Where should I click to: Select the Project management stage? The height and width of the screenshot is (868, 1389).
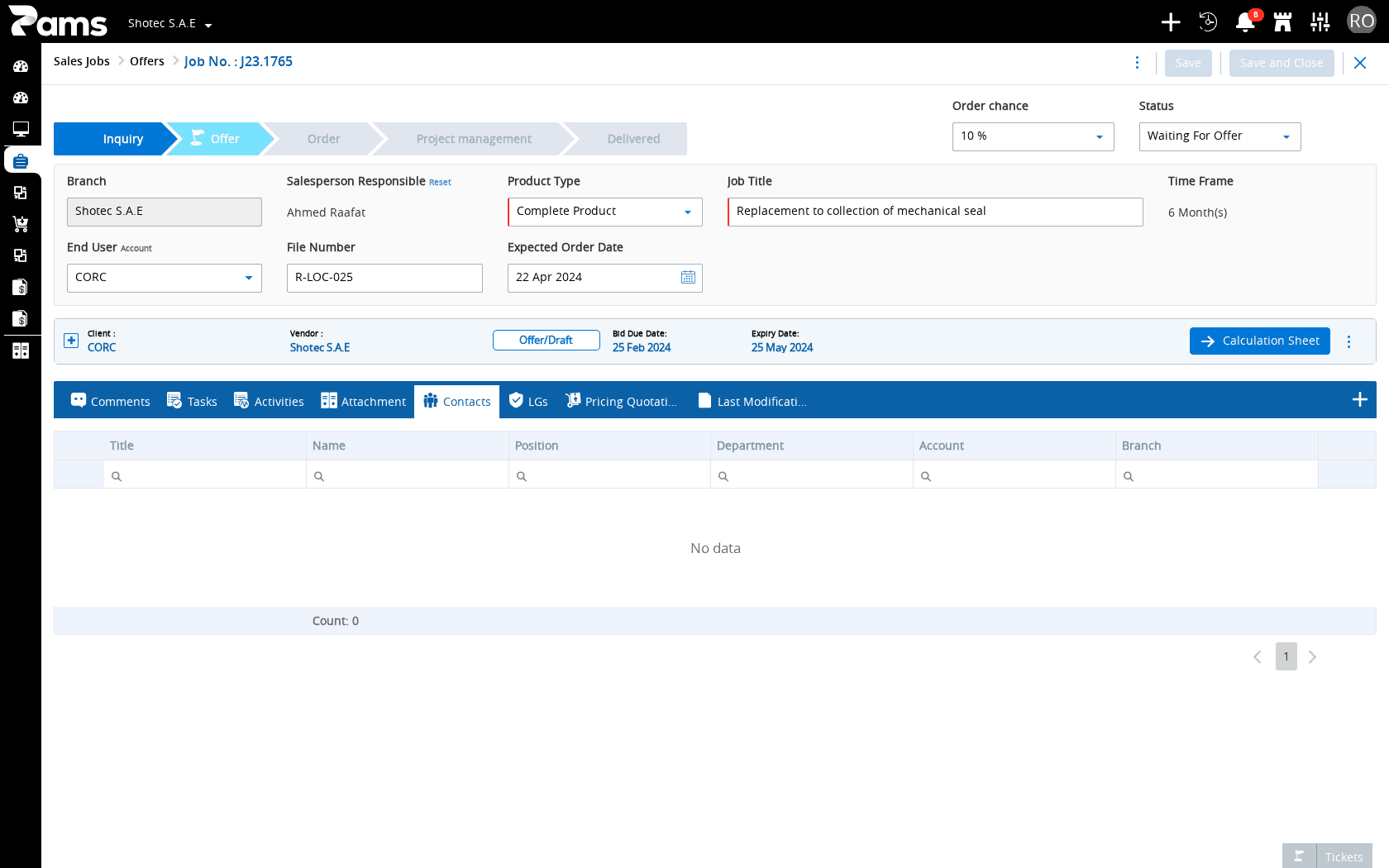[474, 139]
